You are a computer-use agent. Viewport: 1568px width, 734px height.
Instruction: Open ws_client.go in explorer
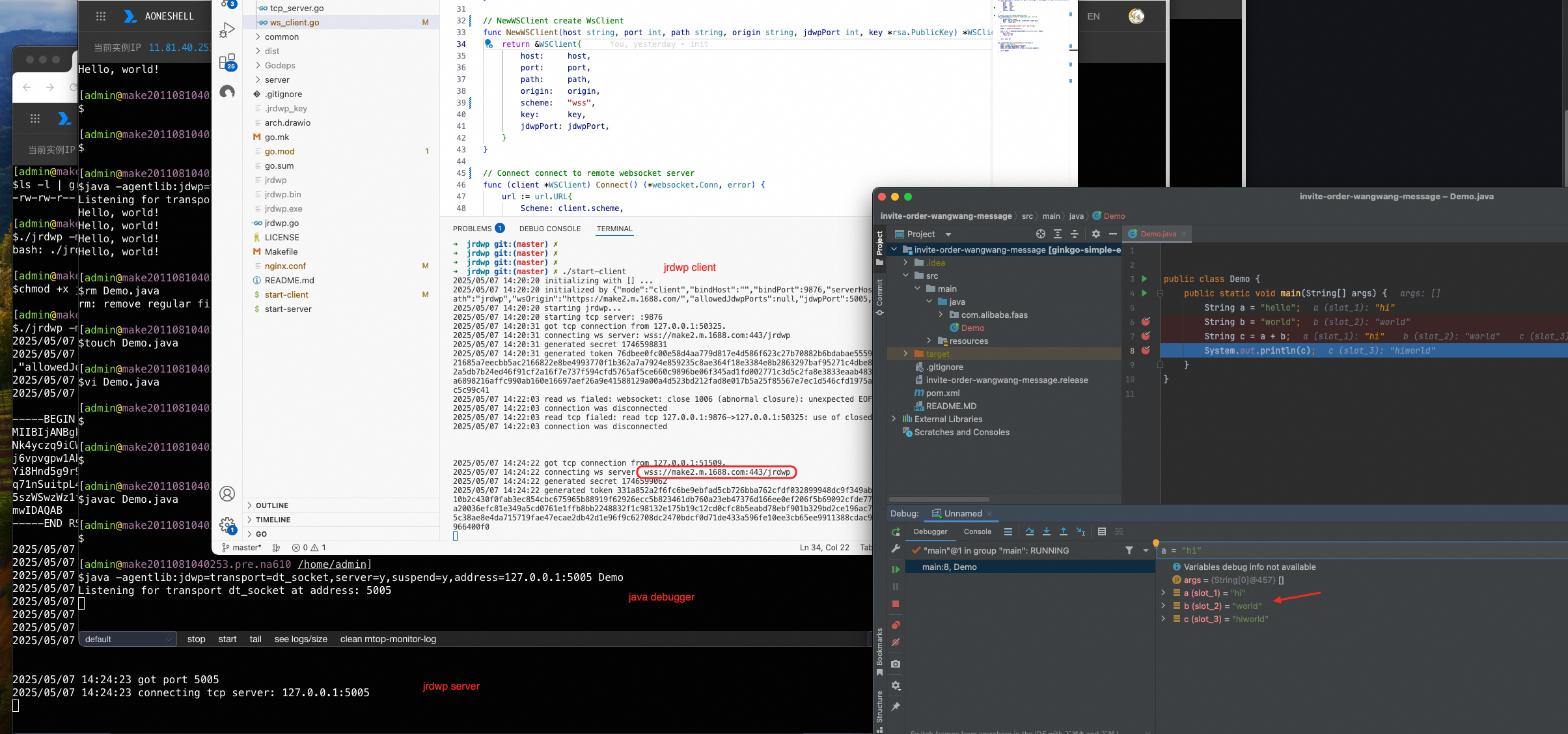342,22
